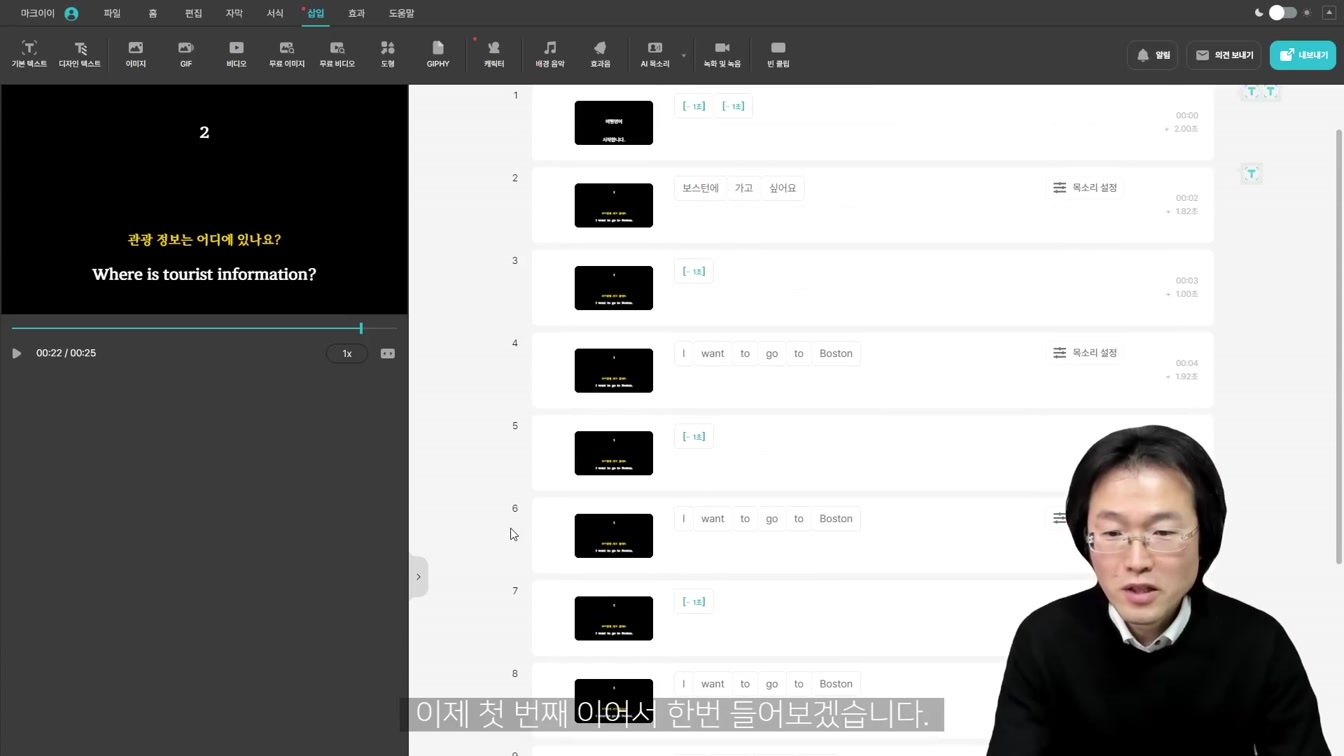Insert a design text (디자인 텍스트)
The height and width of the screenshot is (756, 1344).
pos(80,54)
